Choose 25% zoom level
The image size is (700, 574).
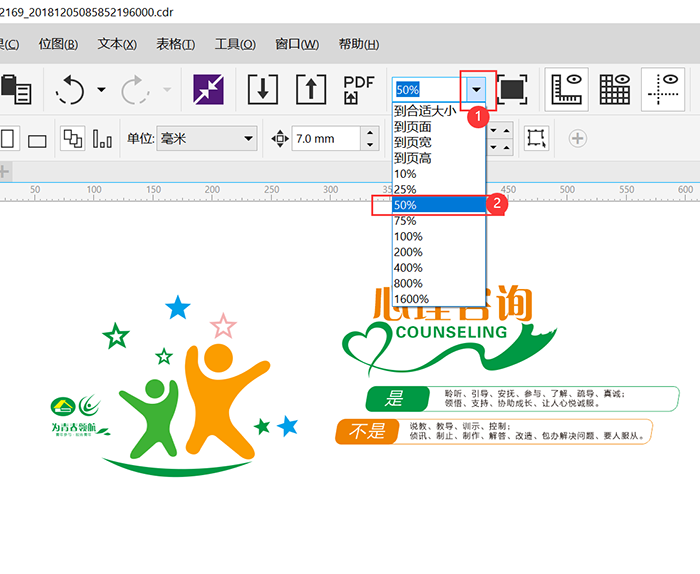pos(439,189)
